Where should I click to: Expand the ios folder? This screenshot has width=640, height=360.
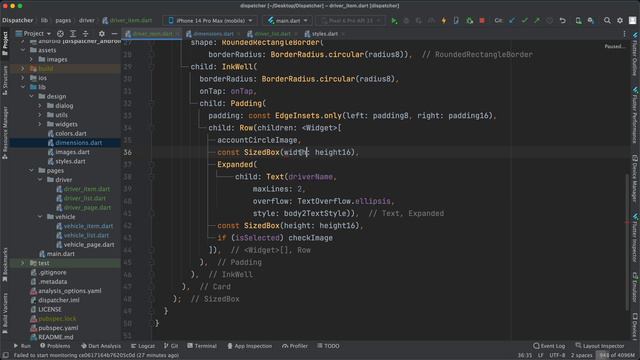(23, 78)
